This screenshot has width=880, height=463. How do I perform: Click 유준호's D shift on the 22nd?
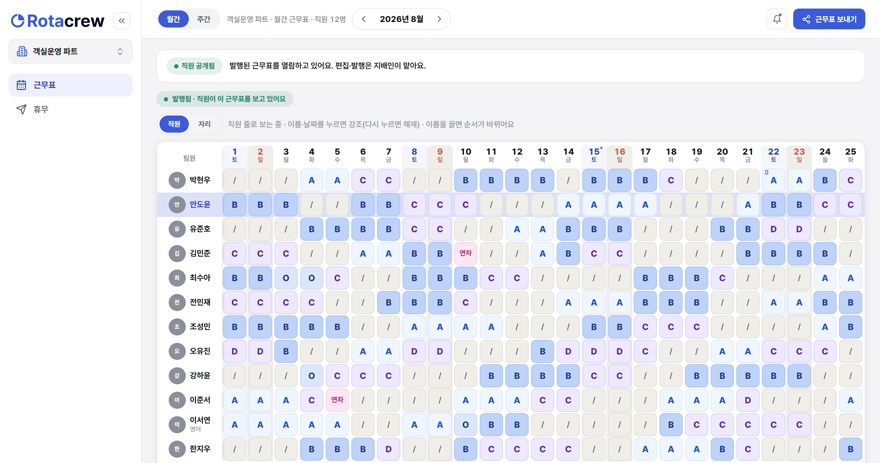click(x=773, y=229)
